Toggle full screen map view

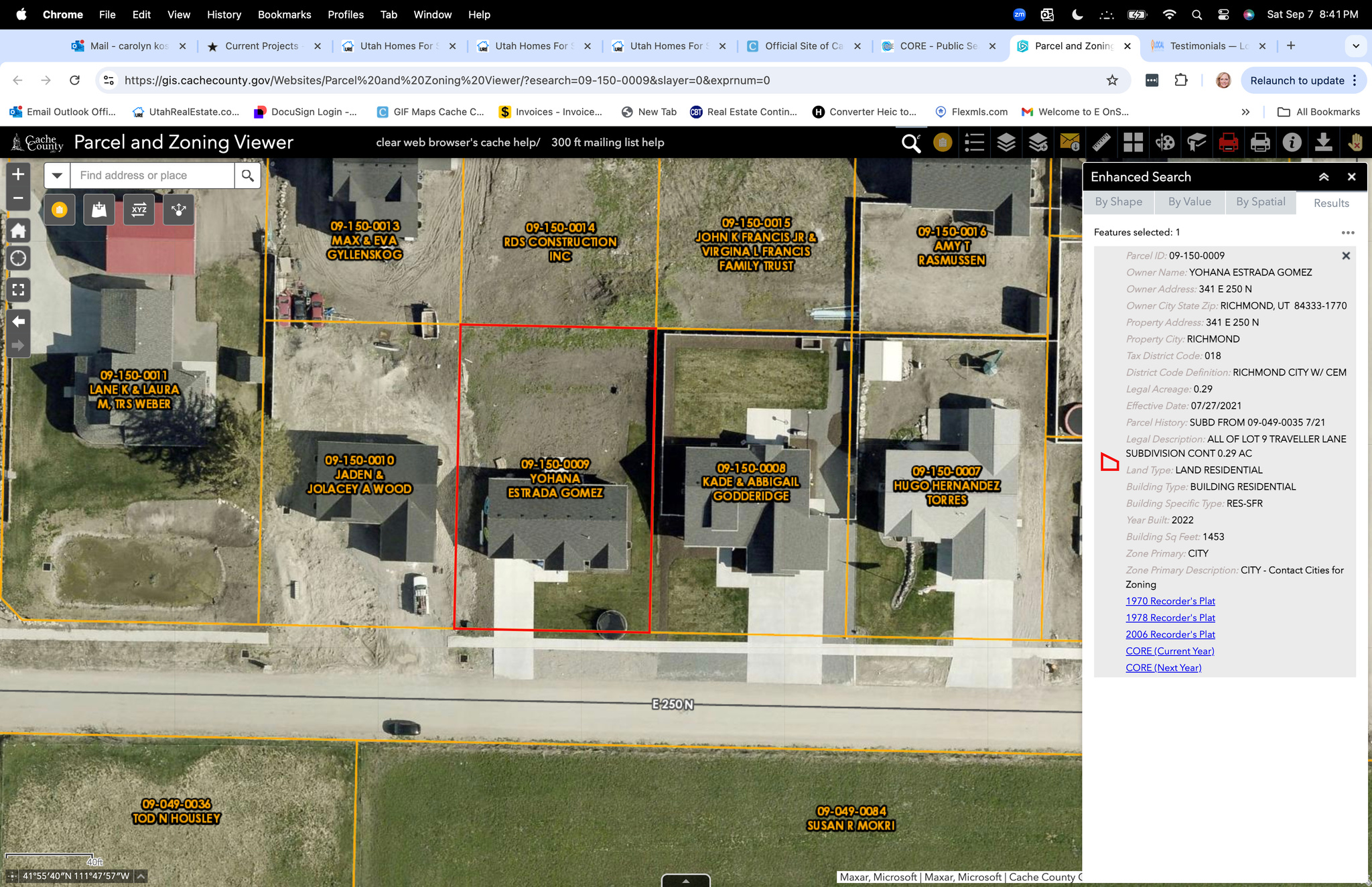coord(18,290)
